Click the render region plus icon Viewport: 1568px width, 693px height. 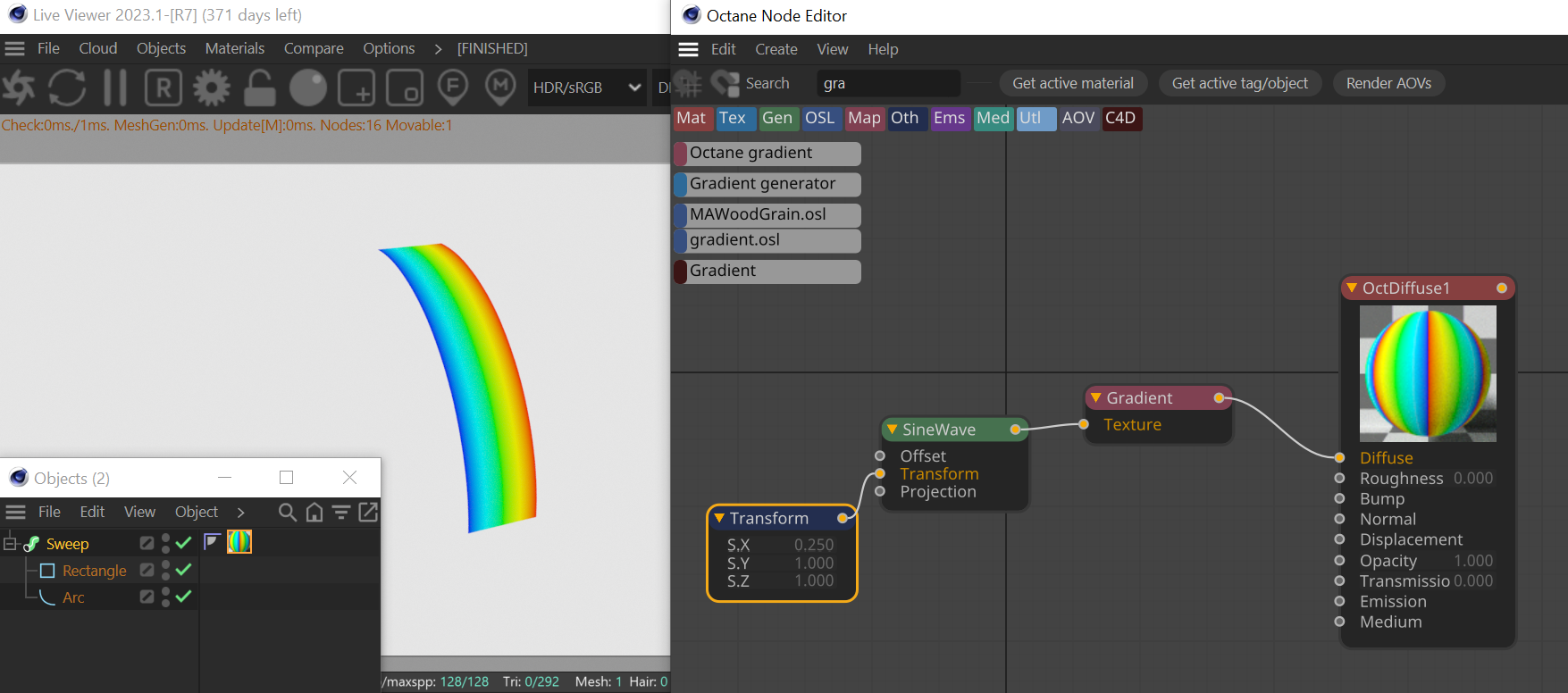click(356, 88)
